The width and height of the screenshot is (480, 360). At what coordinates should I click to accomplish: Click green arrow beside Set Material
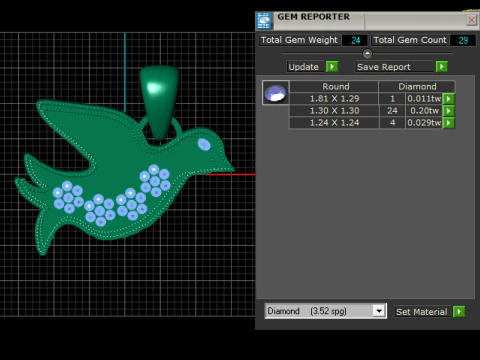459,312
